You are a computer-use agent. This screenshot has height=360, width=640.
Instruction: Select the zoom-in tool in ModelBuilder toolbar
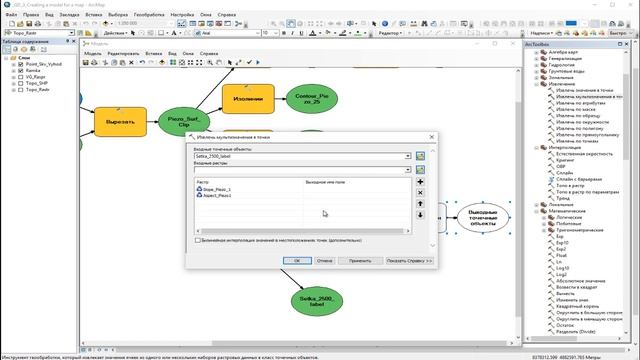click(210, 62)
